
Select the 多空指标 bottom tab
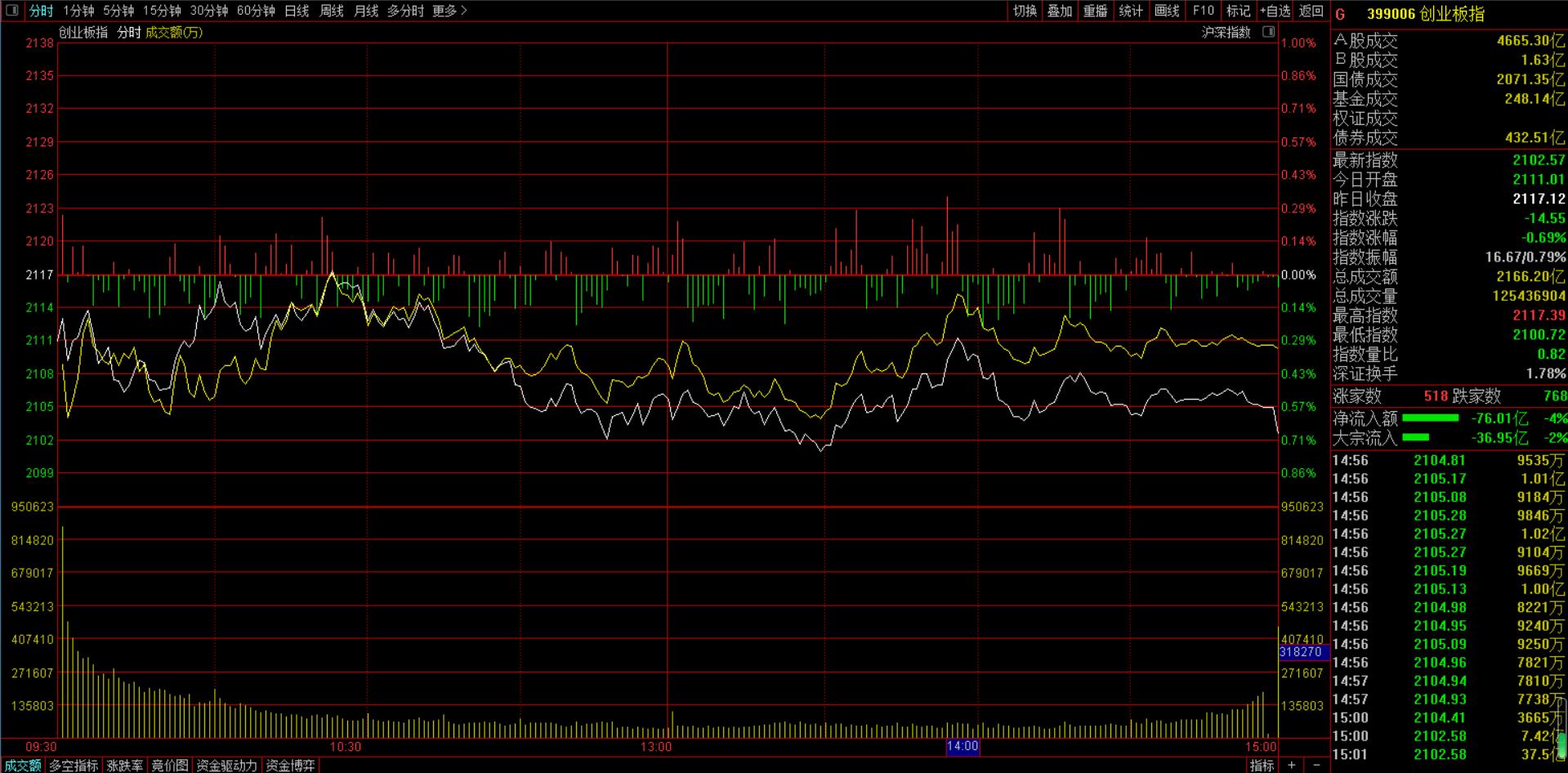point(74,766)
